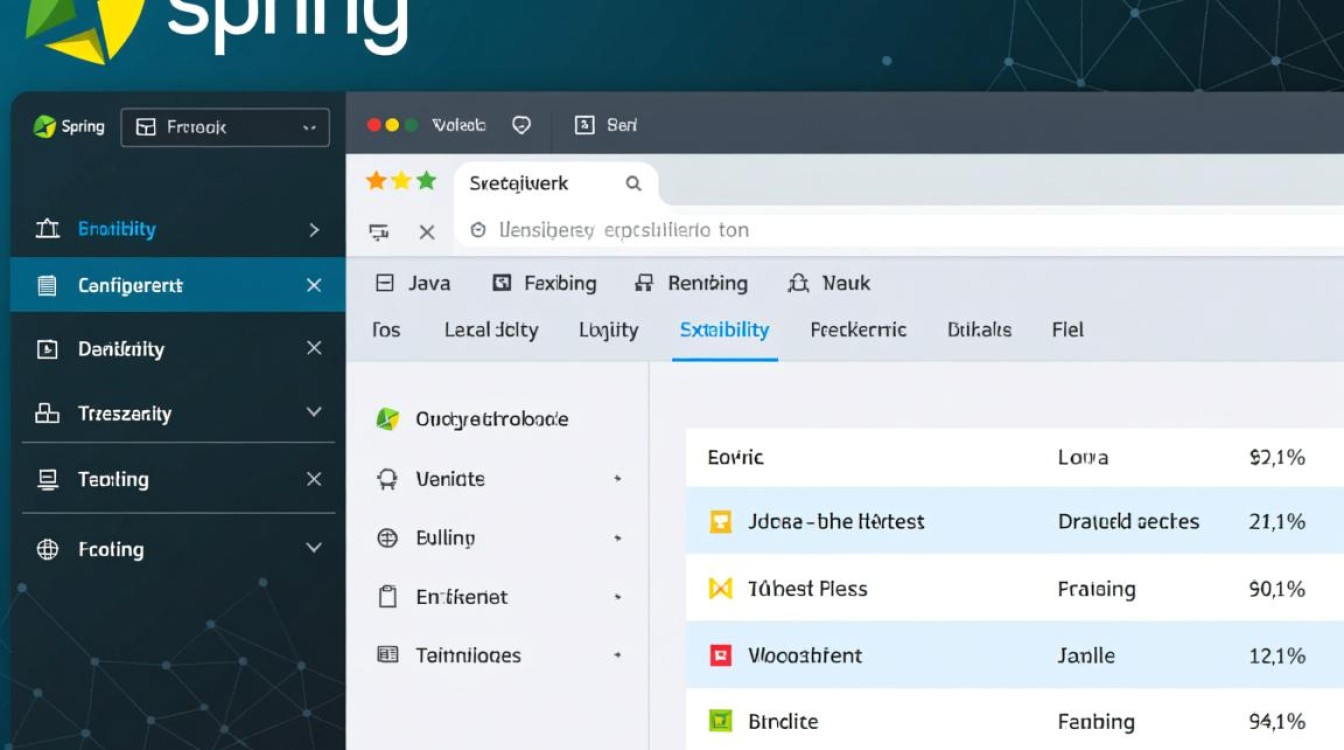This screenshot has height=750, width=1344.
Task: Open Teinniloges in the left list
Action: [468, 656]
